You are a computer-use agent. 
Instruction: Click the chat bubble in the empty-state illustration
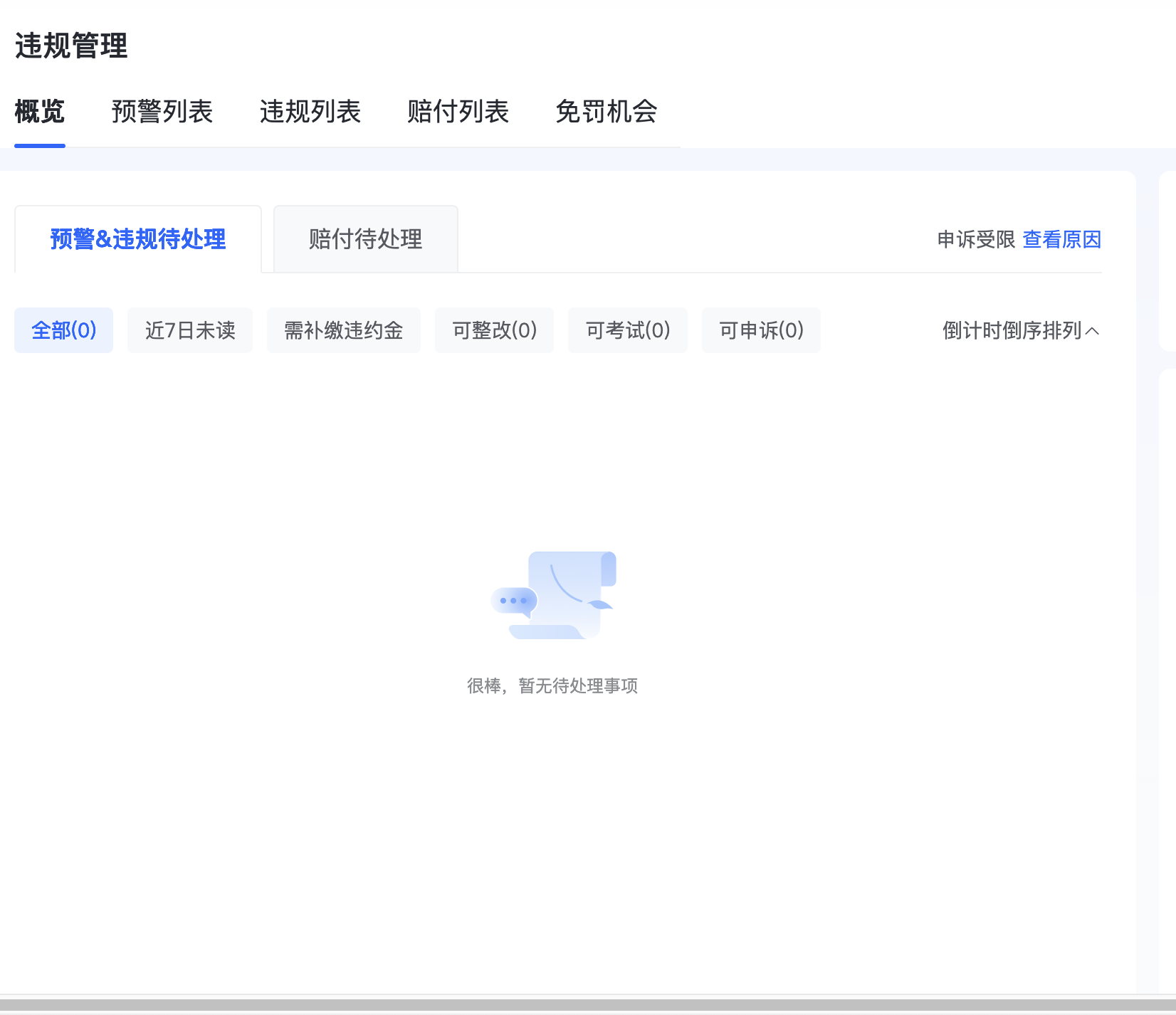513,601
